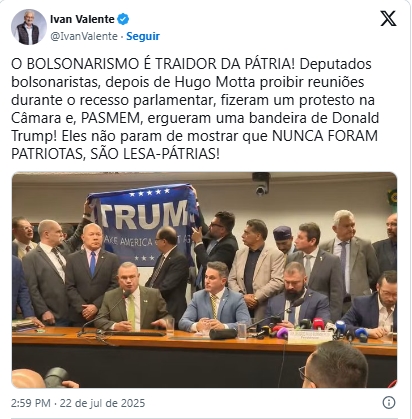Click the 'SÃO LESA-PÁTRIAS!' closing text

click(x=155, y=154)
